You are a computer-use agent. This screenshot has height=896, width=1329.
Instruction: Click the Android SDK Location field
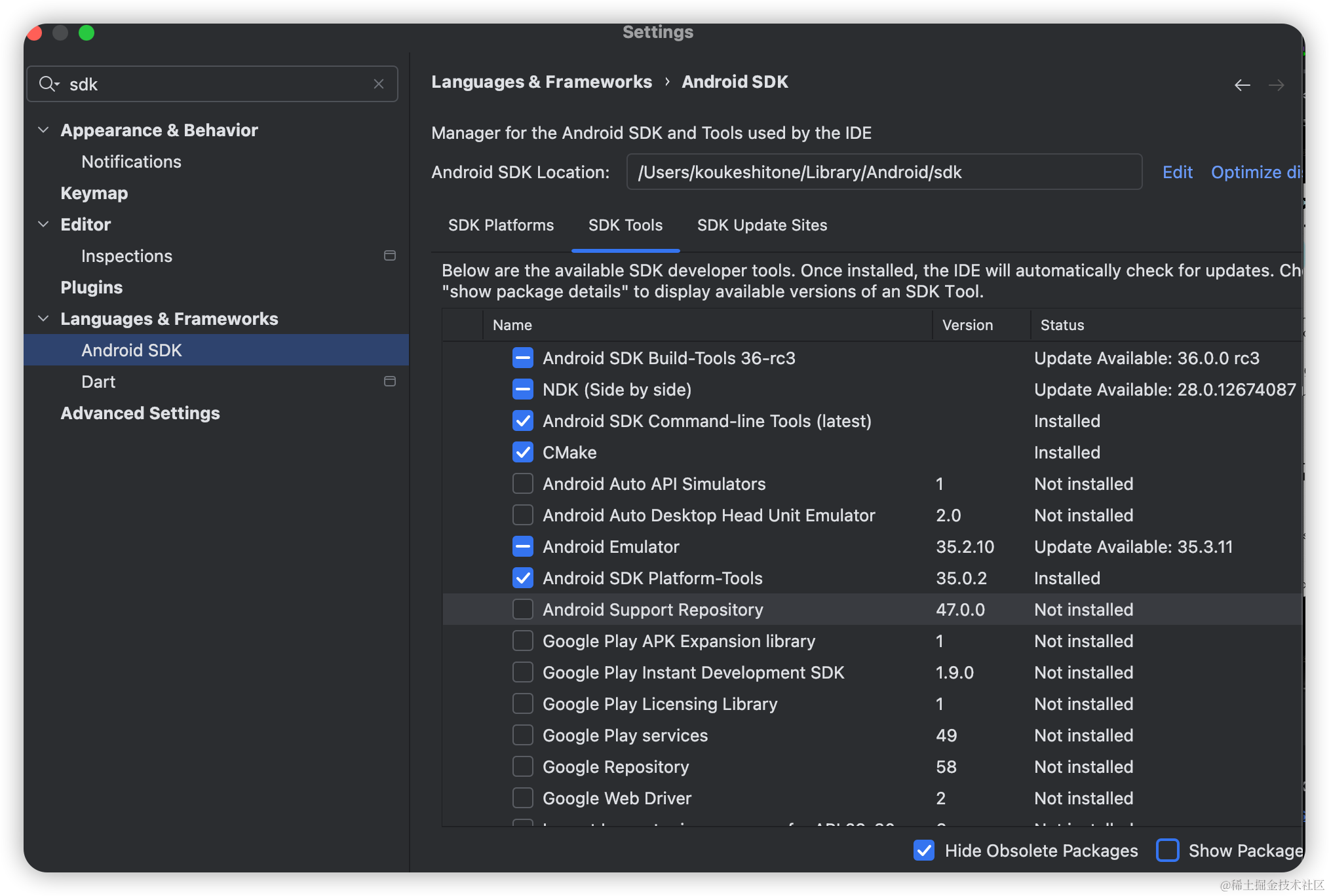[x=883, y=172]
